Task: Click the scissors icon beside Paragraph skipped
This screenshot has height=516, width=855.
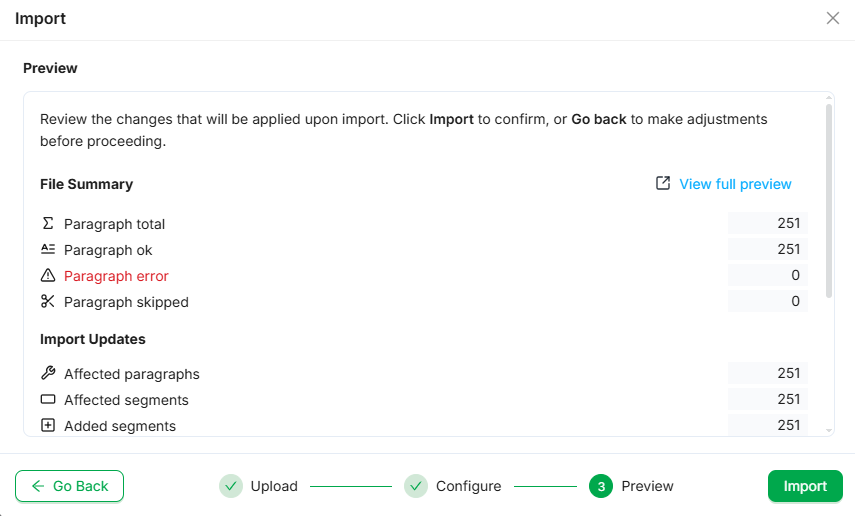Action: point(48,302)
